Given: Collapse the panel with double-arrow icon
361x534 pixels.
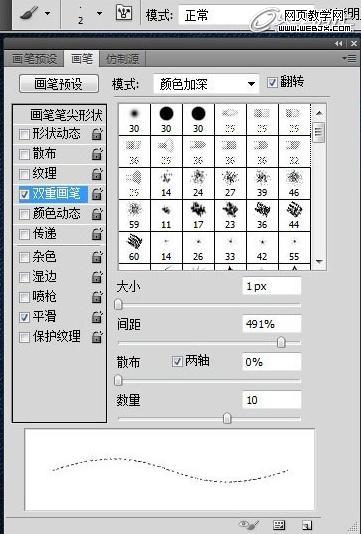Looking at the screenshot, I should coord(338,43).
